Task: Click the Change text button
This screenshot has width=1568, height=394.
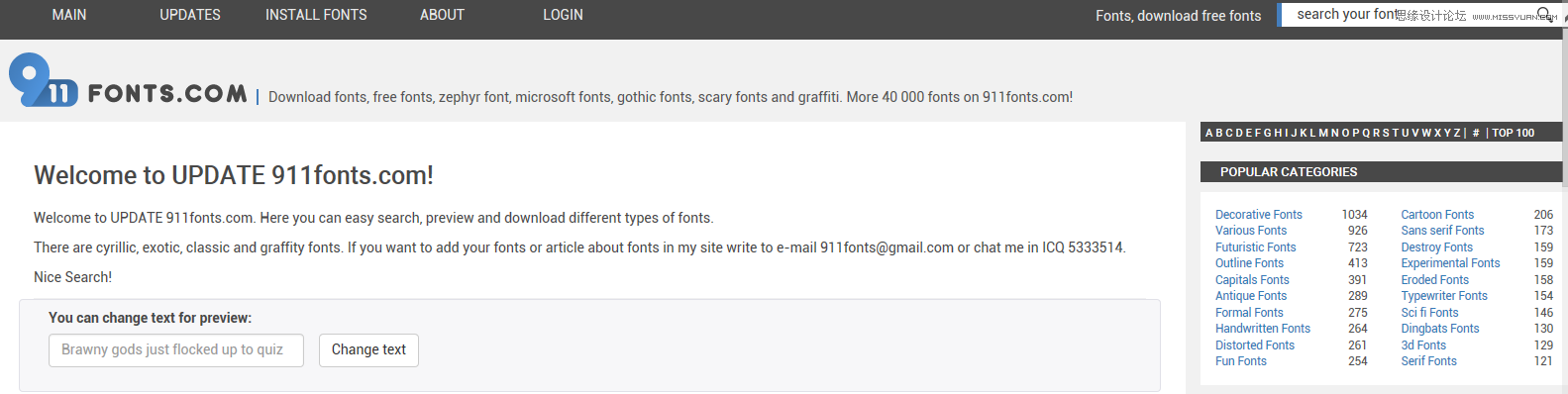Action: click(368, 350)
